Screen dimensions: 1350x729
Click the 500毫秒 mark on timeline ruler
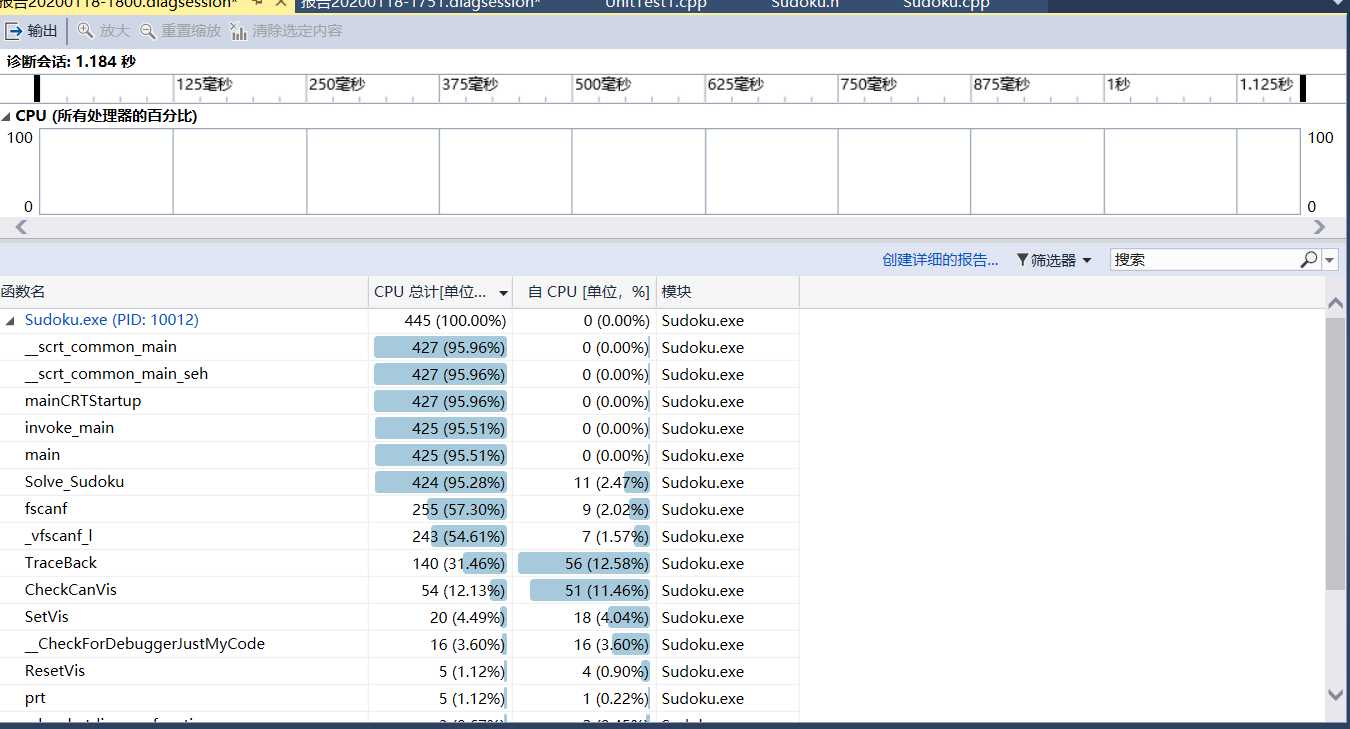pos(603,85)
